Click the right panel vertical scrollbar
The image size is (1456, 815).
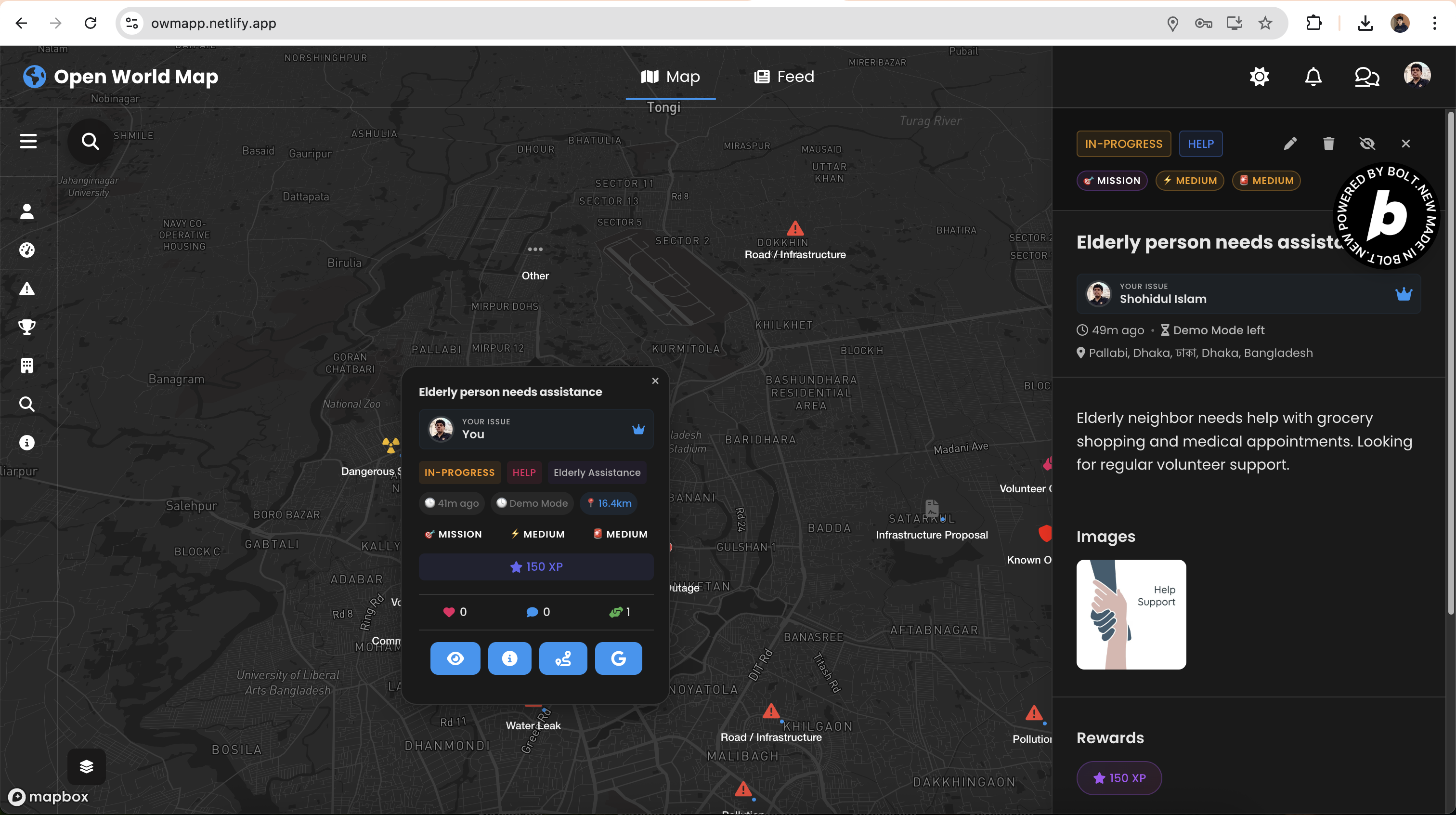coord(1450,362)
